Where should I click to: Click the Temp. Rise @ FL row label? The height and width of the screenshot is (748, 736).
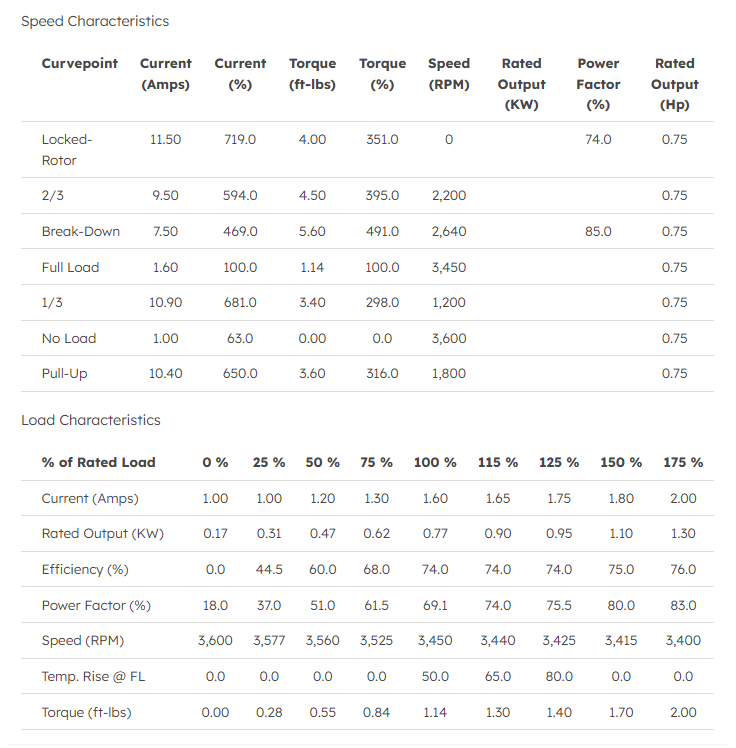point(93,676)
